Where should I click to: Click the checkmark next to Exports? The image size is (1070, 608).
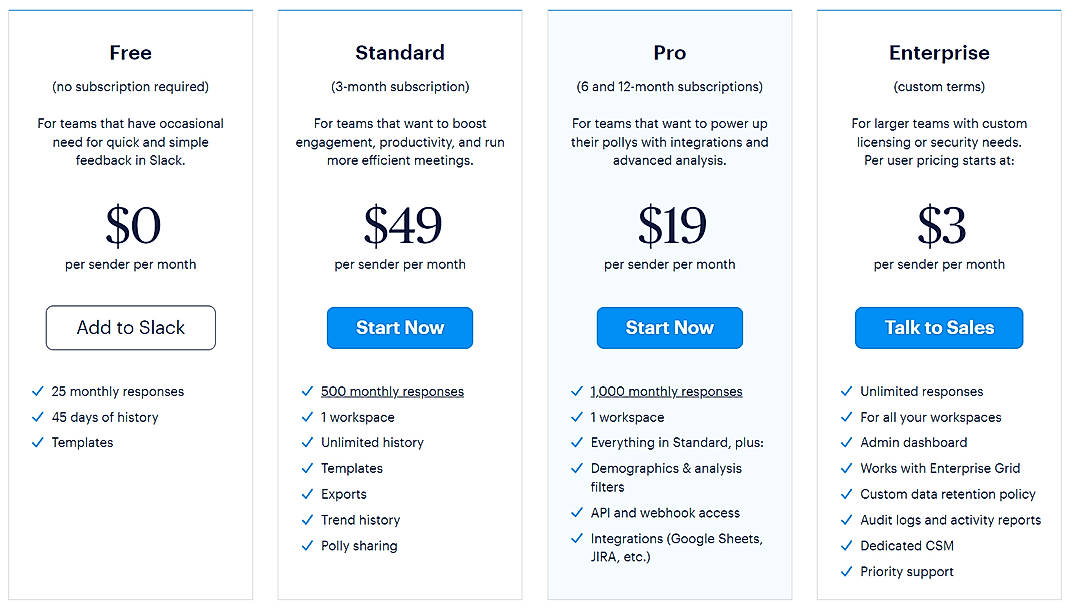308,494
